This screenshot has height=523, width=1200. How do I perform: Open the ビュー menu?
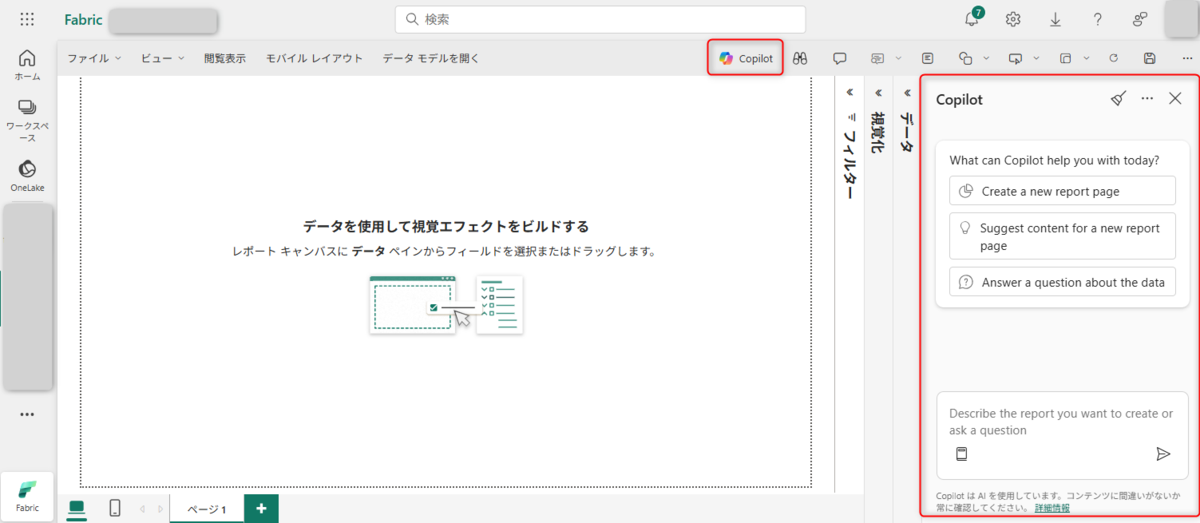pyautogui.click(x=162, y=58)
